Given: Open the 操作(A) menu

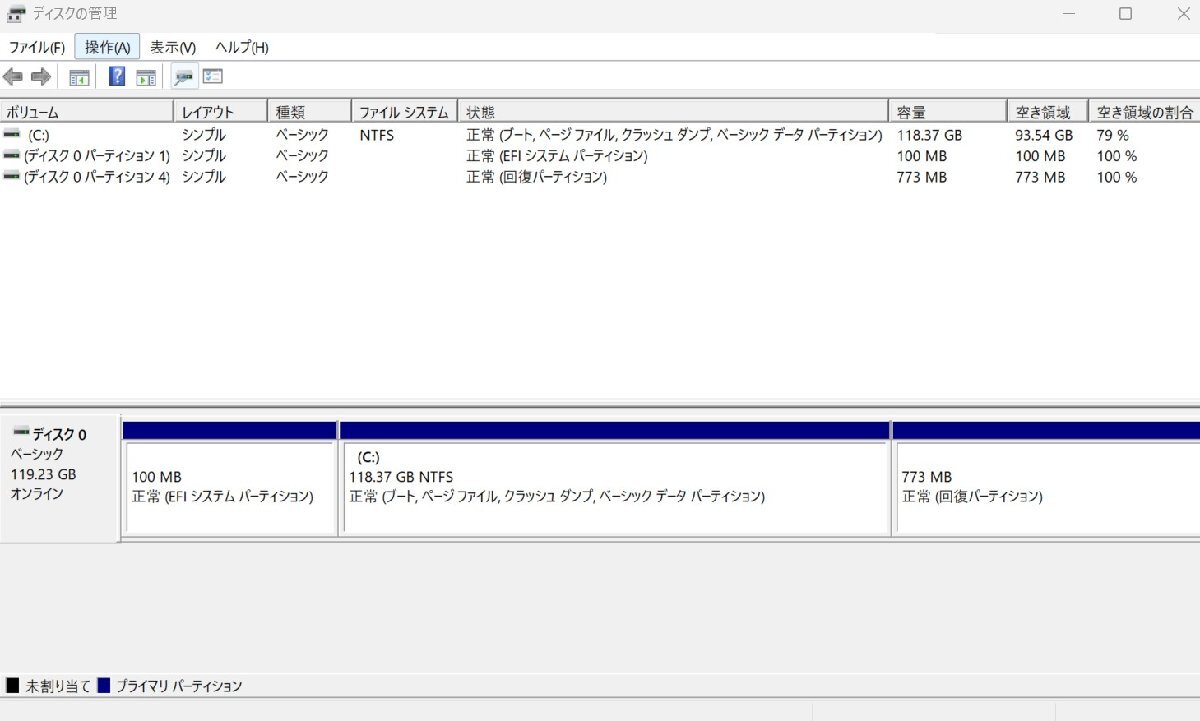Looking at the screenshot, I should pyautogui.click(x=106, y=47).
